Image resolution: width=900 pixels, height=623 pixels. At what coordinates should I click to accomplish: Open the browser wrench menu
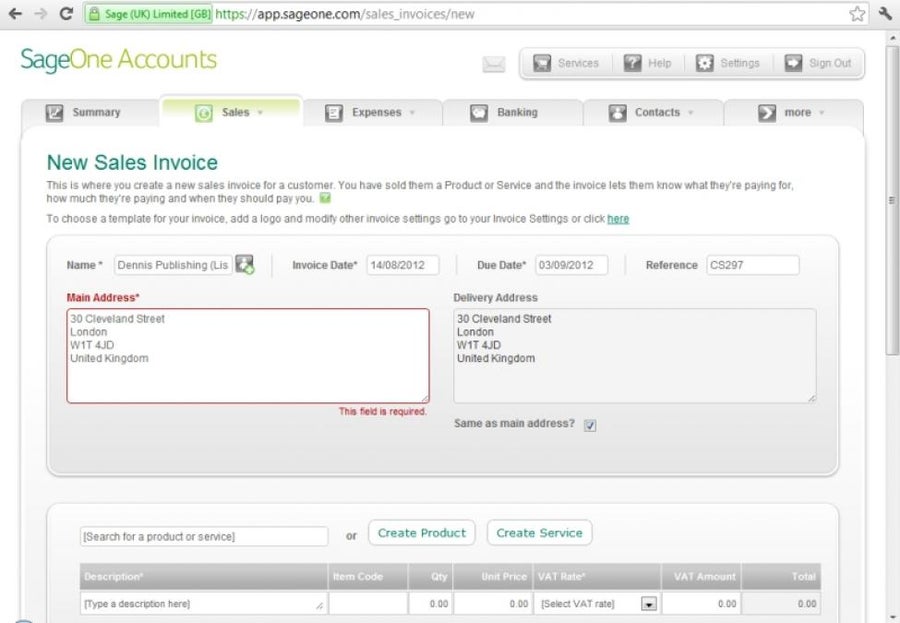click(885, 14)
